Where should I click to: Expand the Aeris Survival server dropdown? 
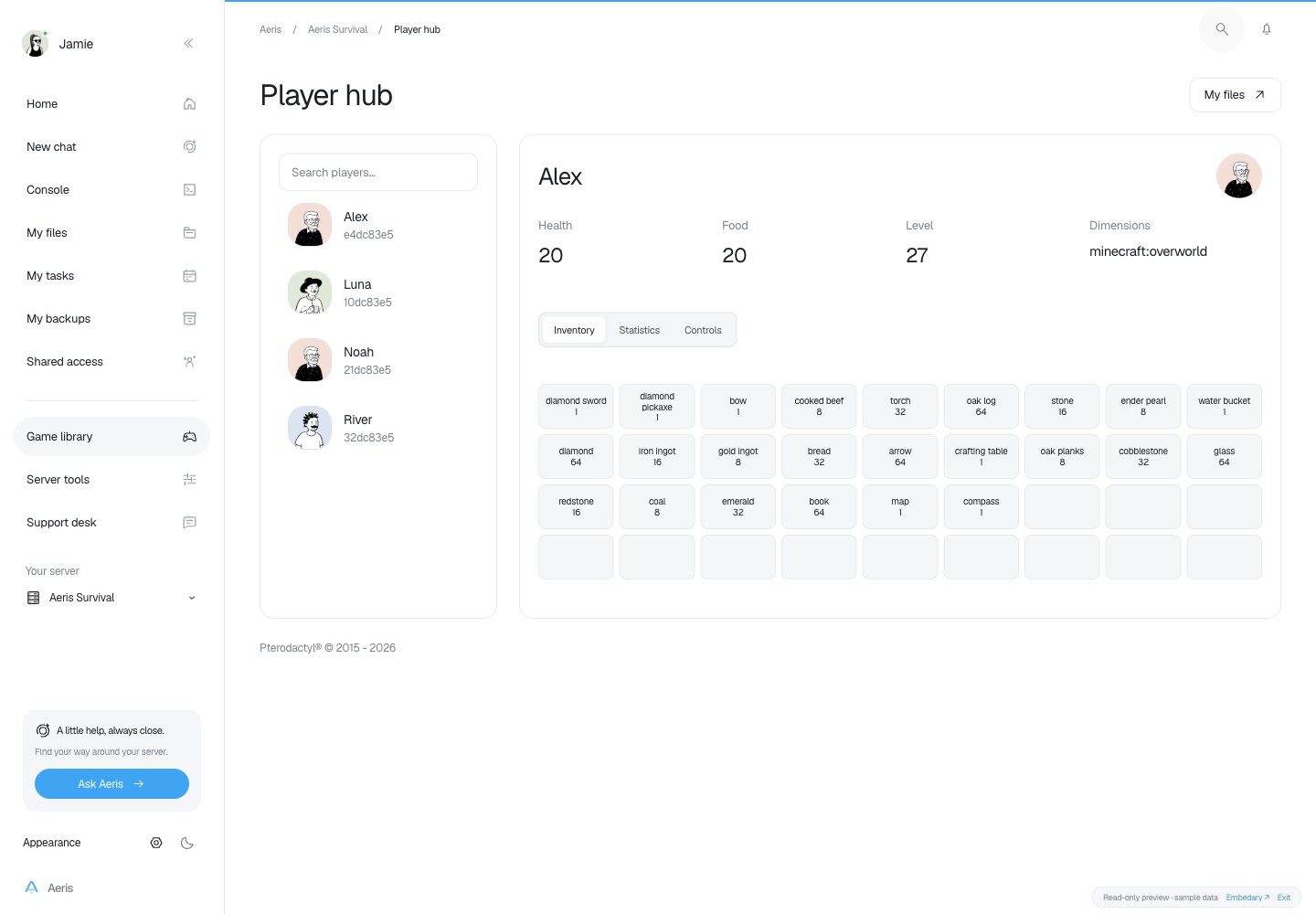(111, 598)
